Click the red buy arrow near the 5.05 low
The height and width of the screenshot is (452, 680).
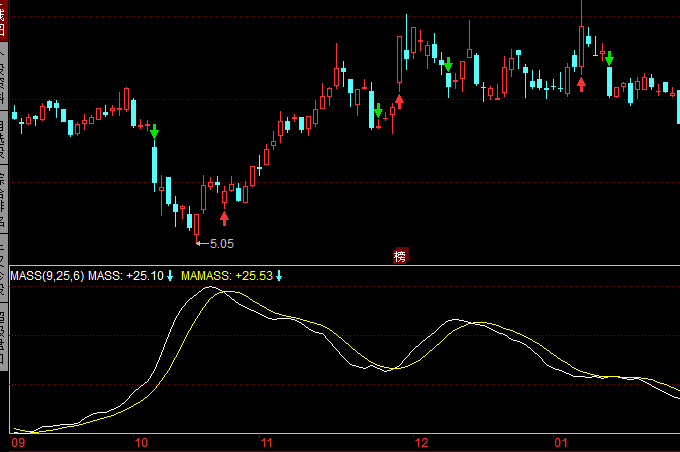pyautogui.click(x=224, y=218)
